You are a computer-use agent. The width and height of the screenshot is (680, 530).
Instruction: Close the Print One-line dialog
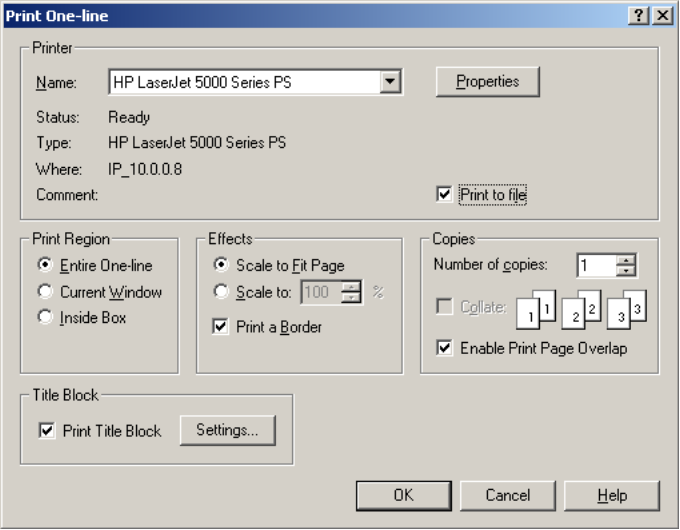663,16
